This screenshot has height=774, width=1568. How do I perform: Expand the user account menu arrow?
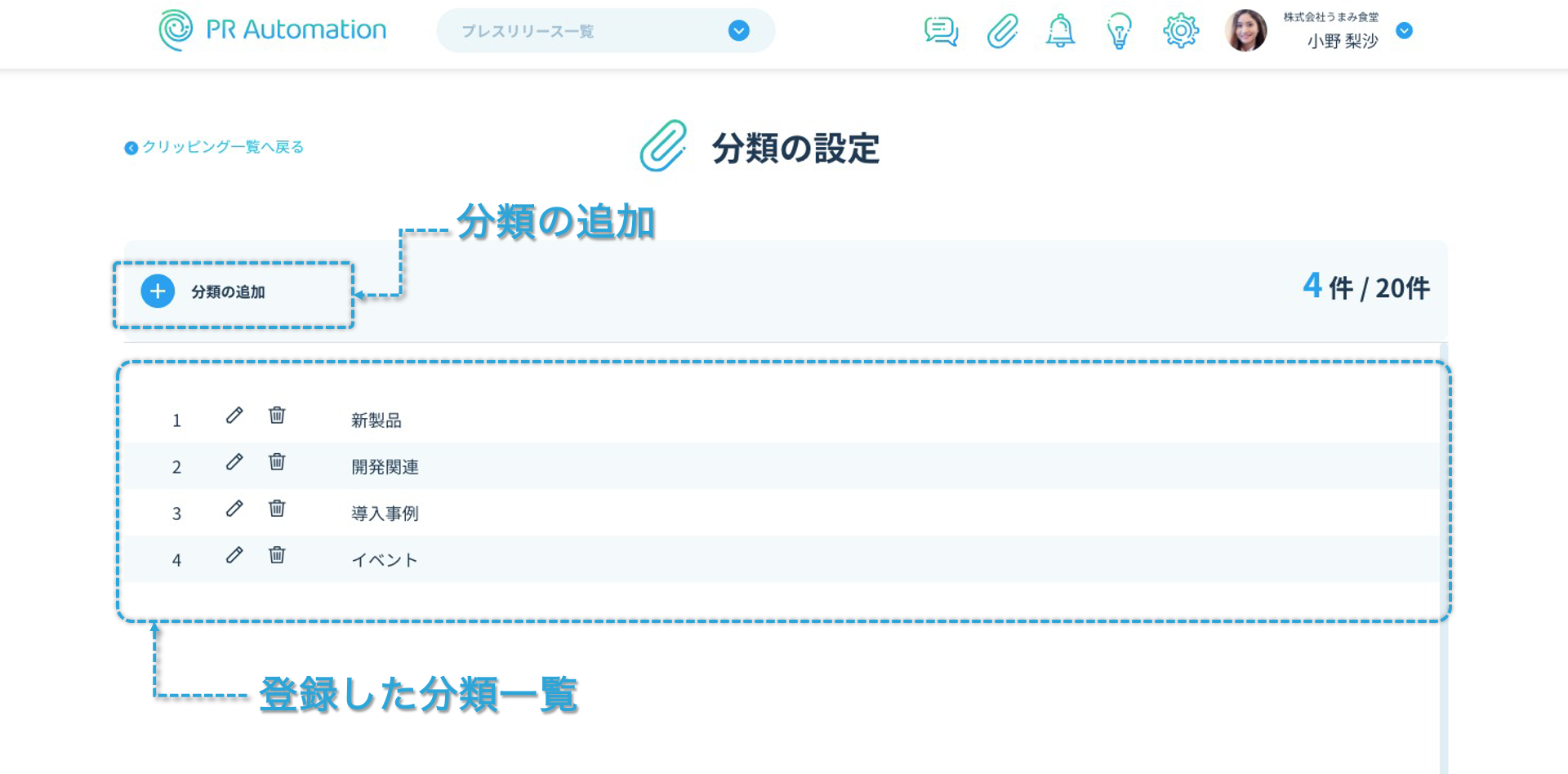click(x=1404, y=31)
